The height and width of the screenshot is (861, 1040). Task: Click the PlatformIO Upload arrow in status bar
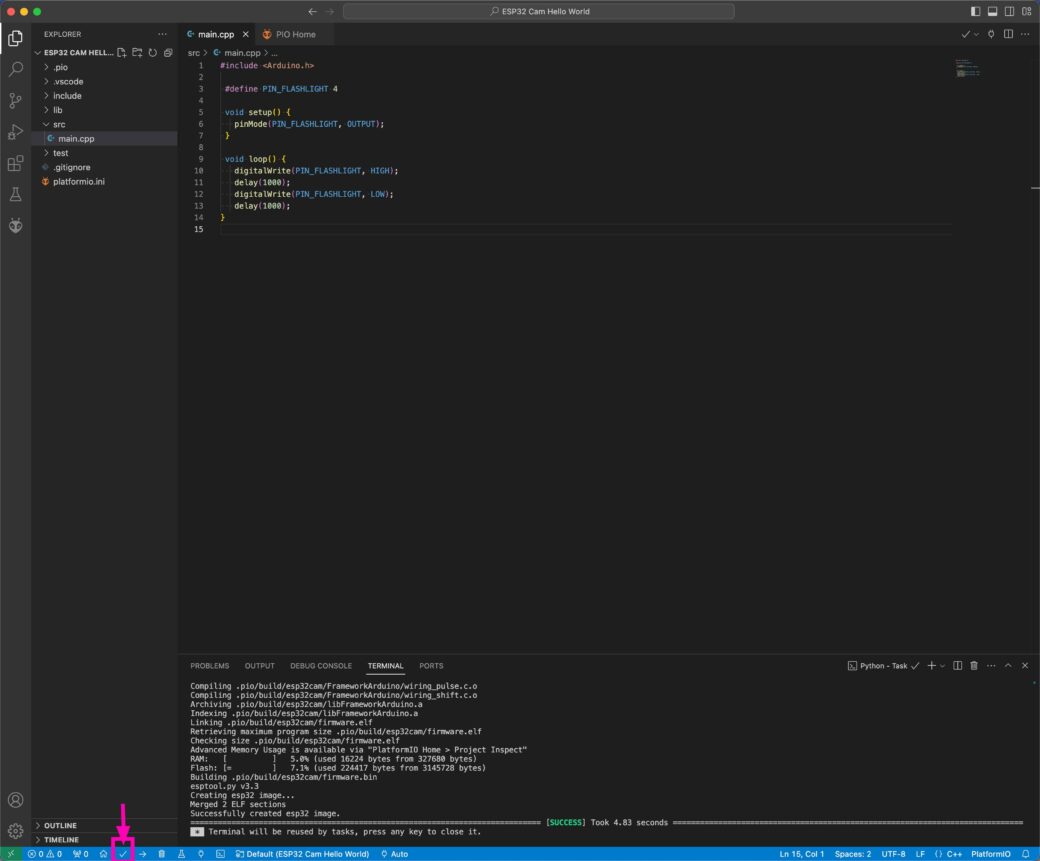tap(143, 854)
